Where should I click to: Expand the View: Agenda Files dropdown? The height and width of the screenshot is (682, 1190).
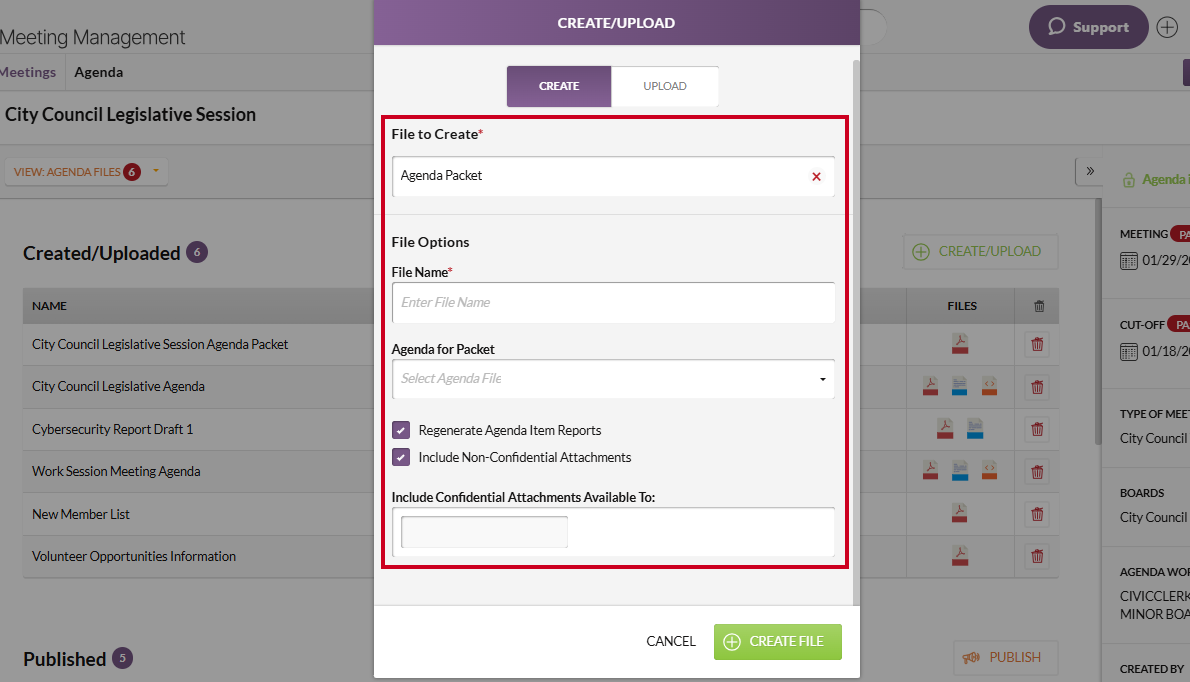86,171
